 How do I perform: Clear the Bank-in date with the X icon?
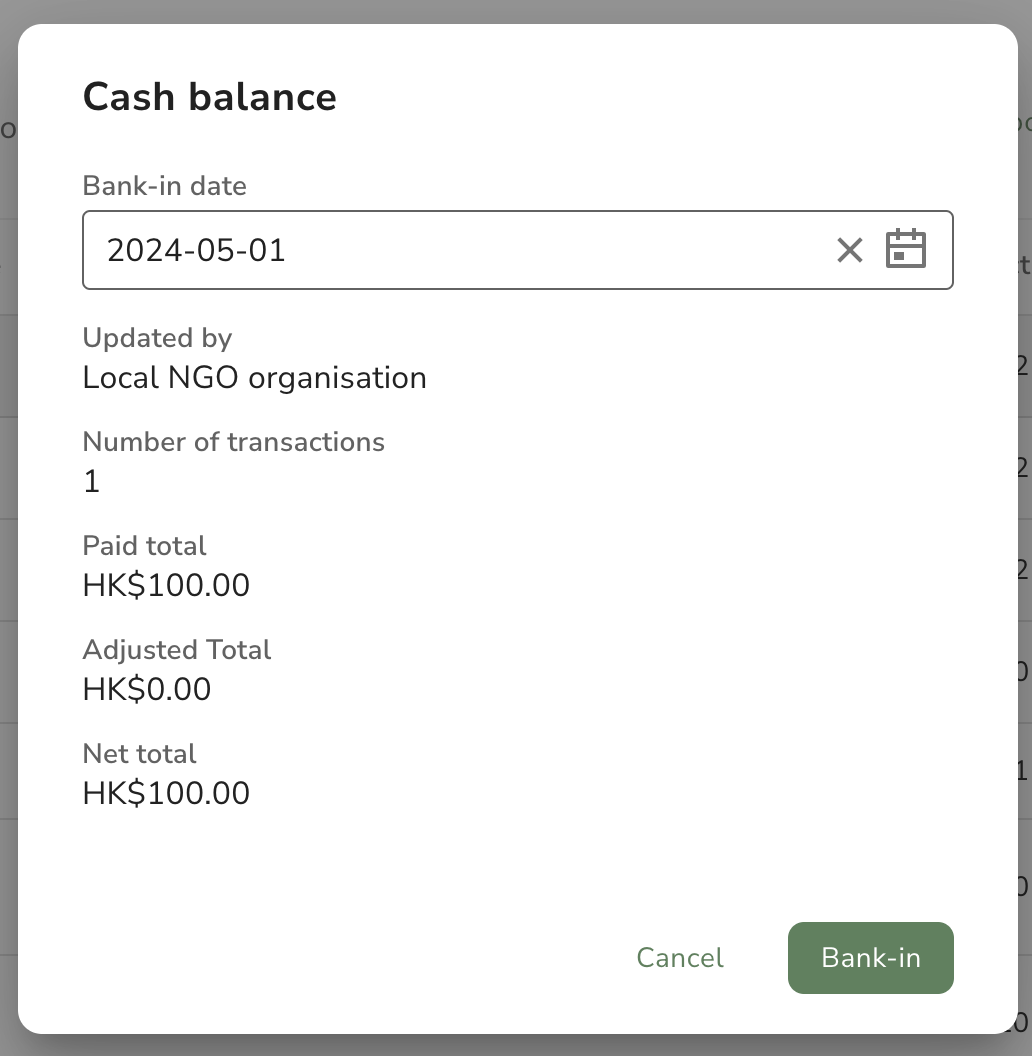coord(849,251)
